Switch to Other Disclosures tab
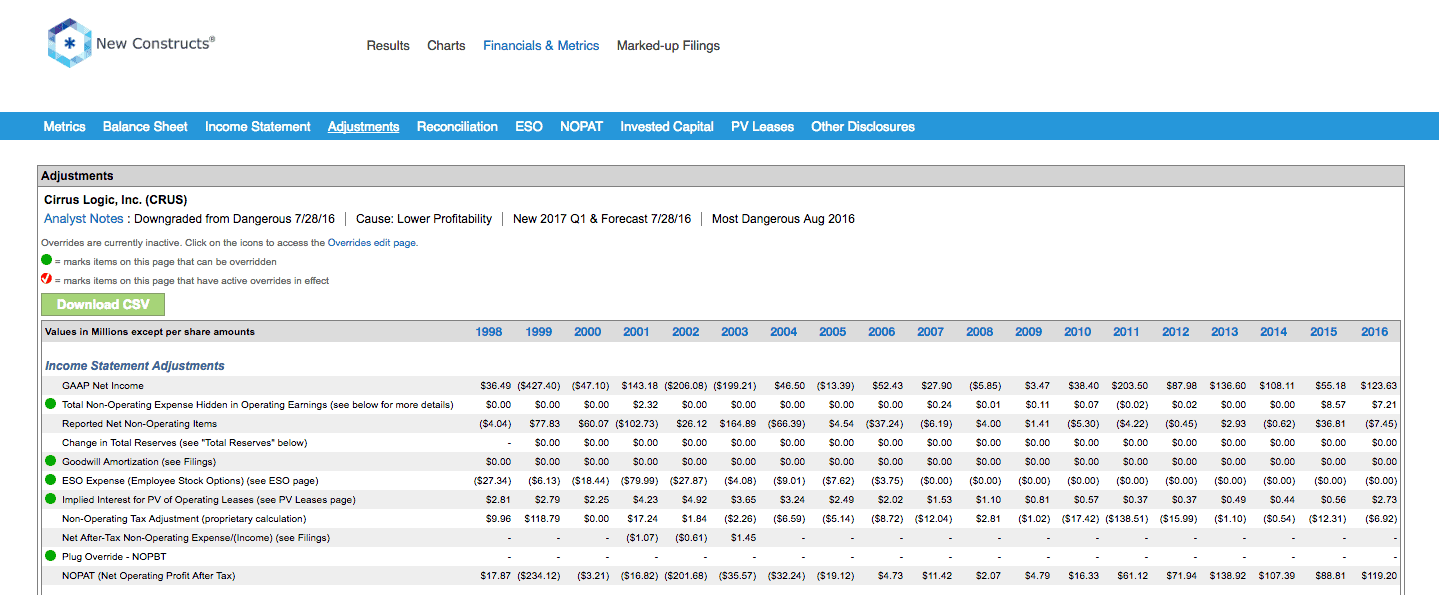Screen dimensions: 1439x595 [x=863, y=127]
